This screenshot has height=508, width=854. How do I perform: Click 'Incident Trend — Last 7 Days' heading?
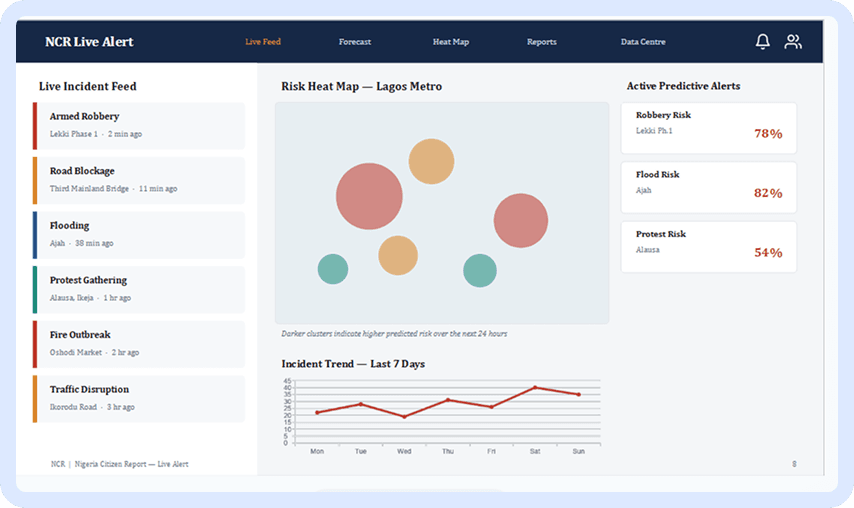(x=353, y=364)
